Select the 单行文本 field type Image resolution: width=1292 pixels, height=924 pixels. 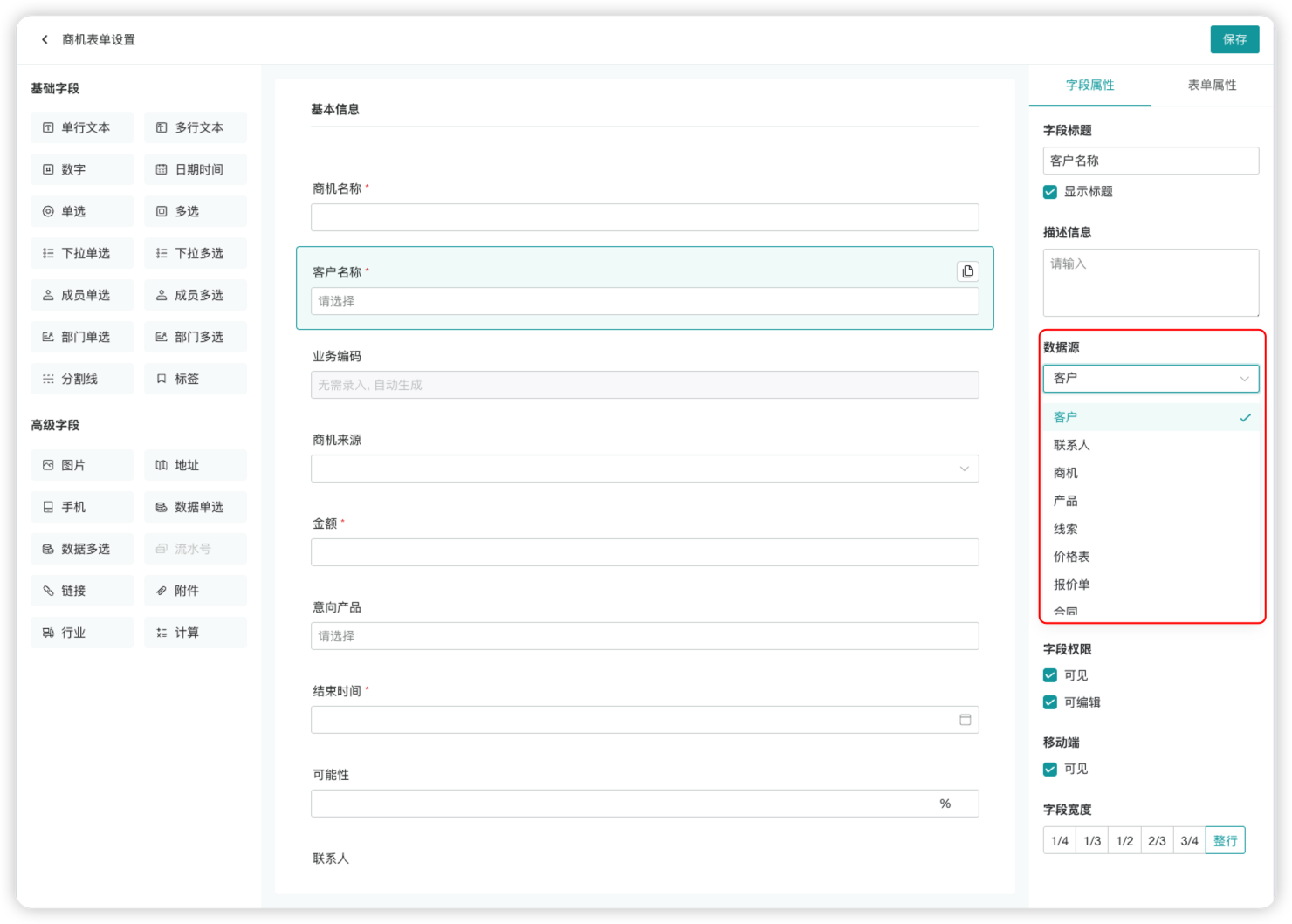[82, 127]
